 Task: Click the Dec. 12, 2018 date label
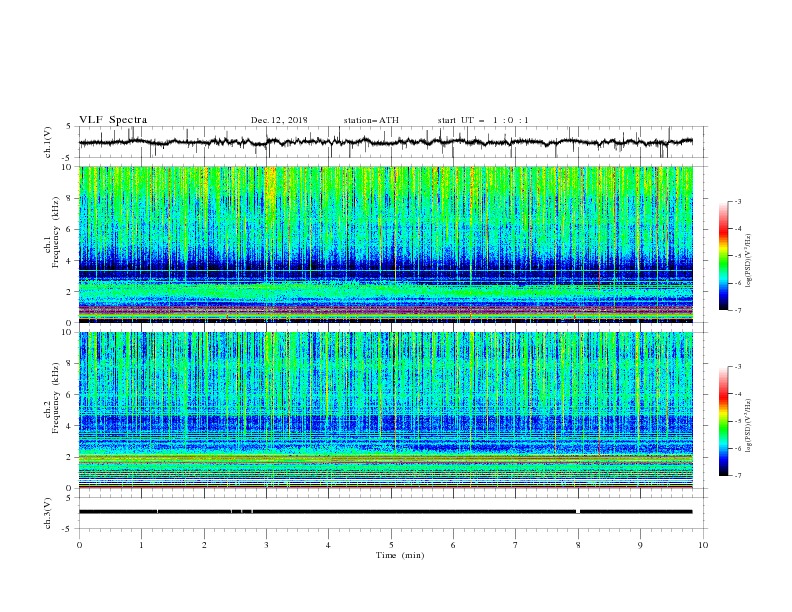click(x=279, y=120)
